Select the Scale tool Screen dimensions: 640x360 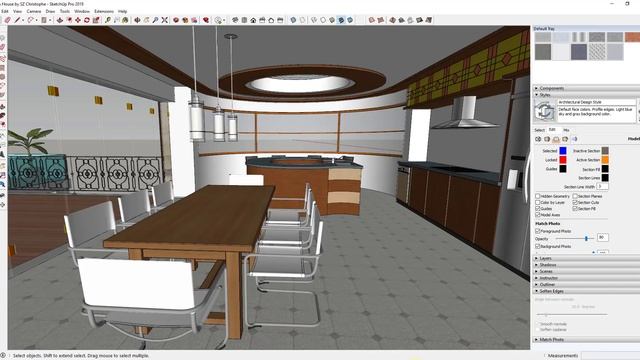point(96,20)
